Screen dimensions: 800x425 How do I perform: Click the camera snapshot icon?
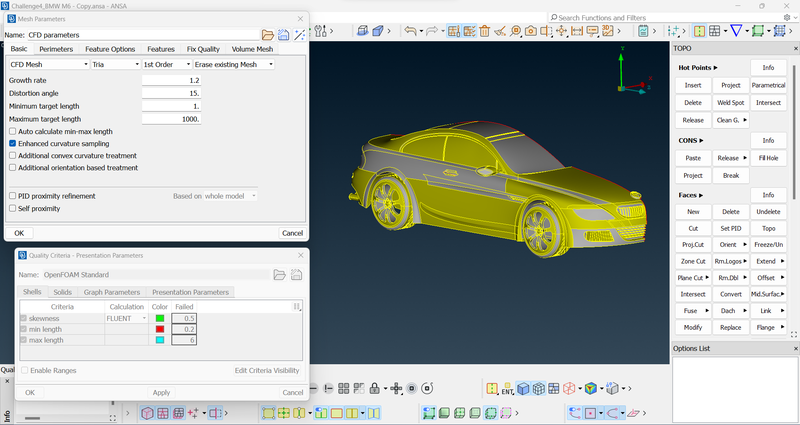click(x=531, y=31)
